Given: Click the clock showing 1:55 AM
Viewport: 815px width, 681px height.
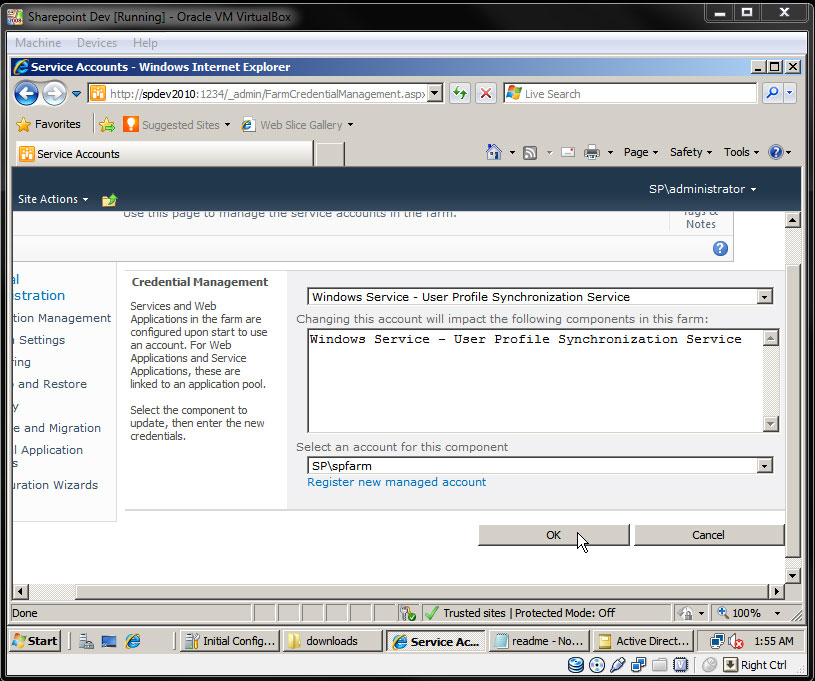Looking at the screenshot, I should tap(774, 641).
